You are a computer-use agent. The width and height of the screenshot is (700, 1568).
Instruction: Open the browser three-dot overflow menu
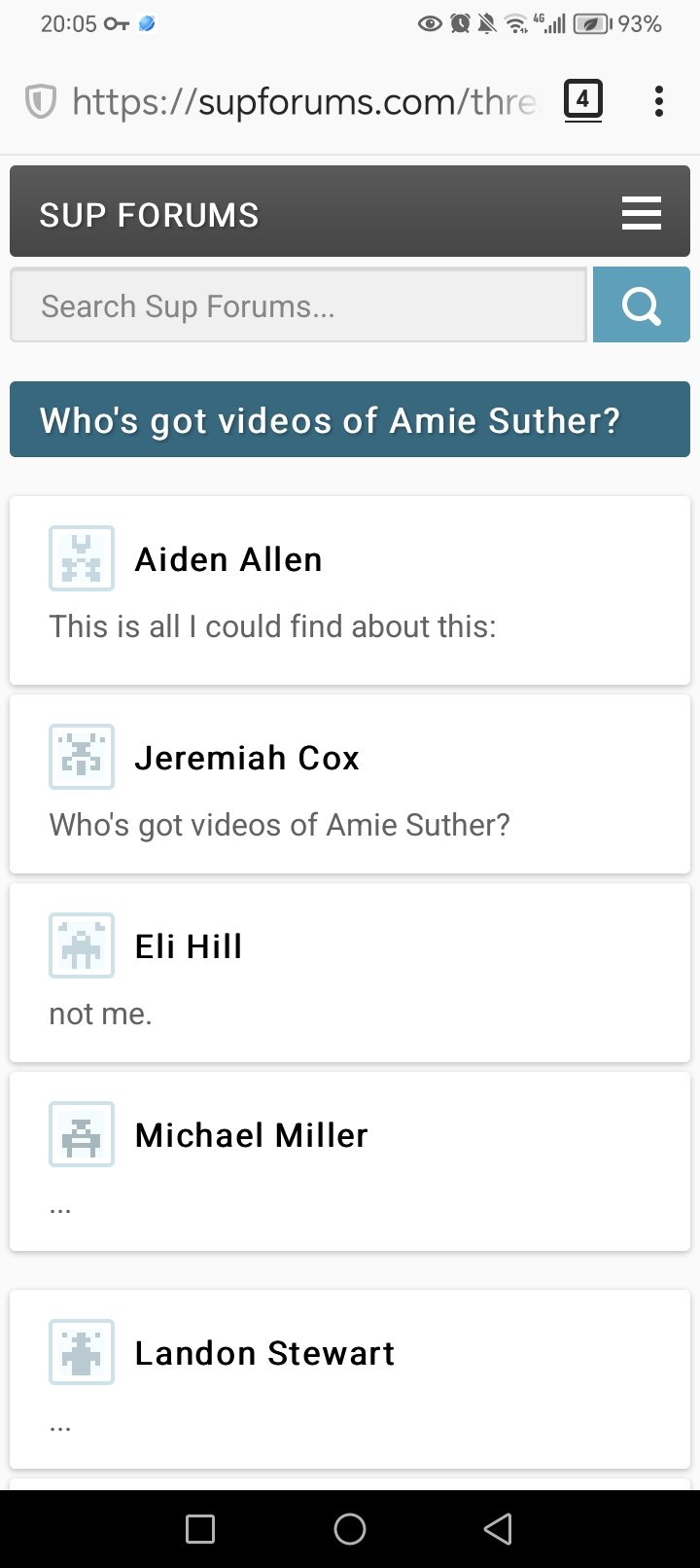point(659,101)
